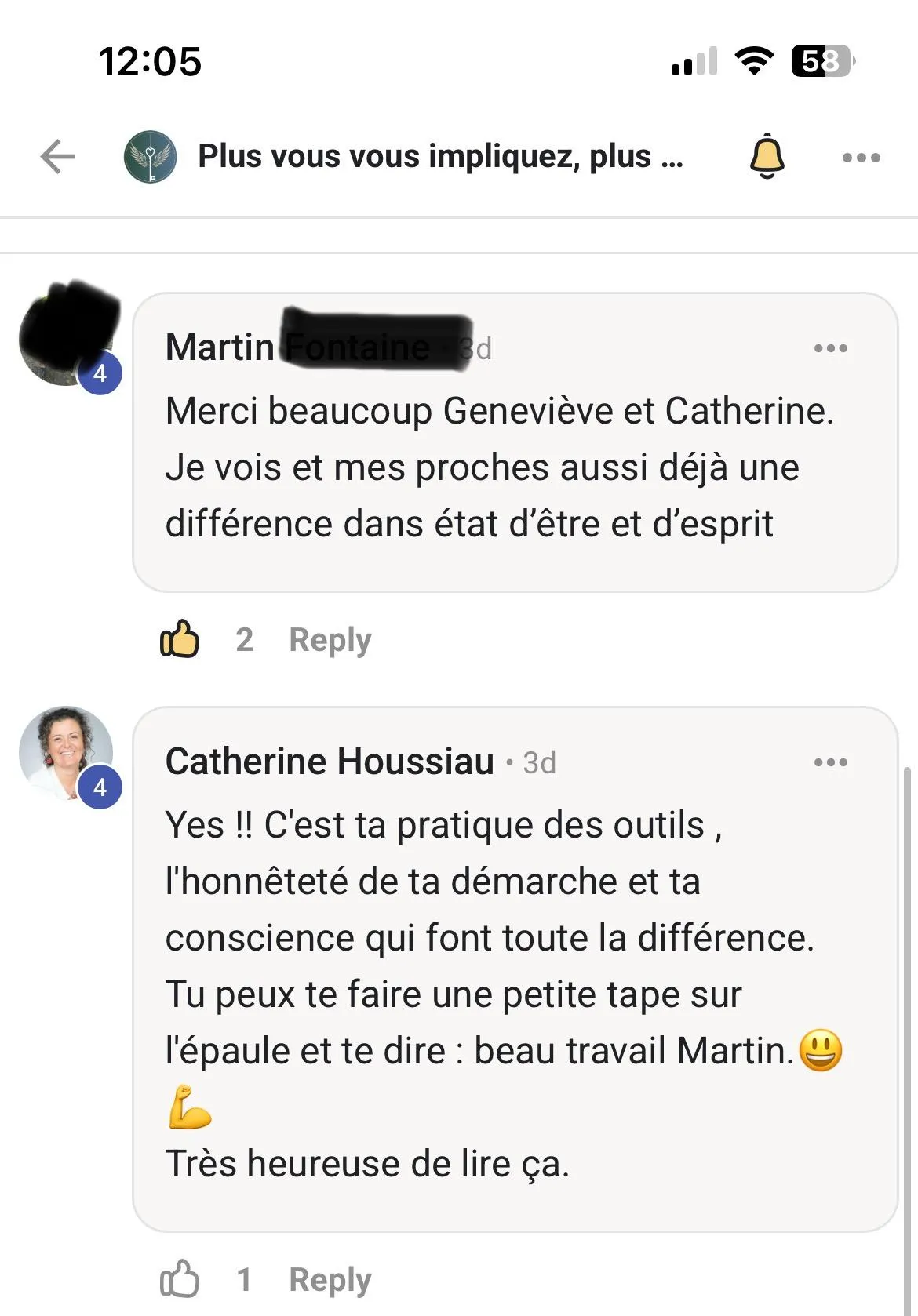This screenshot has height=1316, width=918.
Task: Tap the level 4 badge on Martin's avatar
Action: pos(100,373)
